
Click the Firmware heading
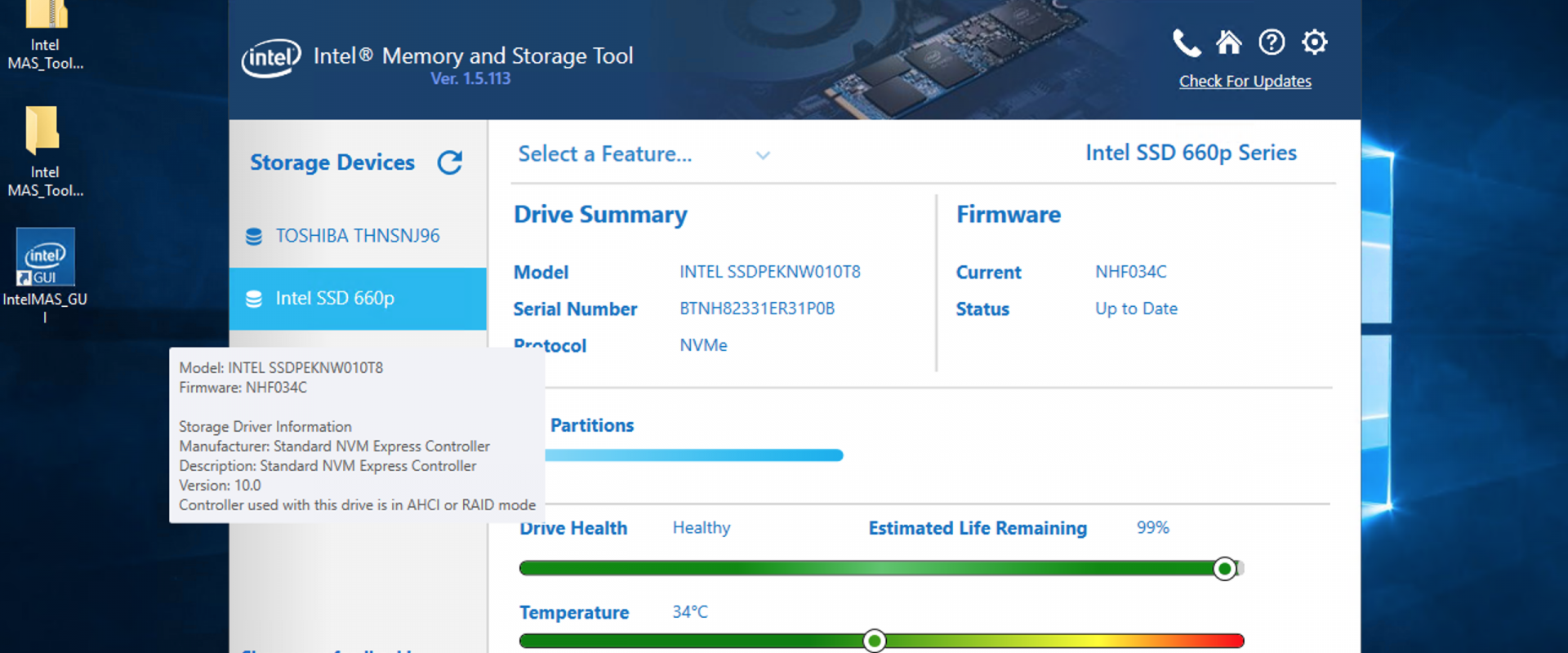pos(1009,215)
